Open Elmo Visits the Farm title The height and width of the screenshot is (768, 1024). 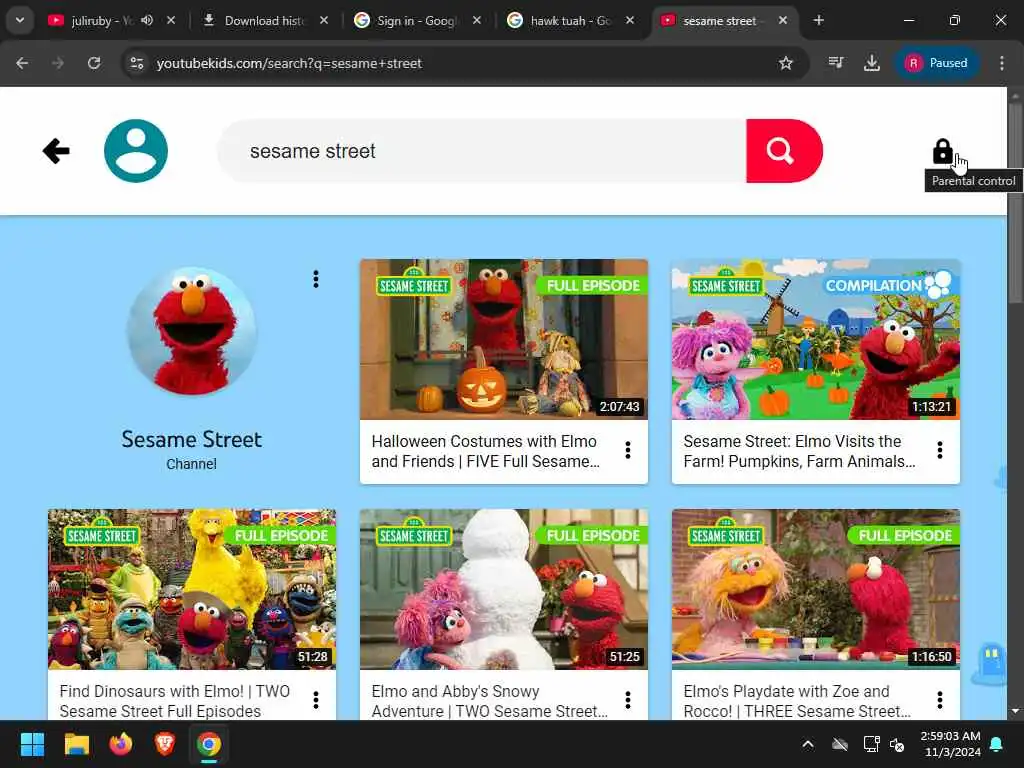798,451
